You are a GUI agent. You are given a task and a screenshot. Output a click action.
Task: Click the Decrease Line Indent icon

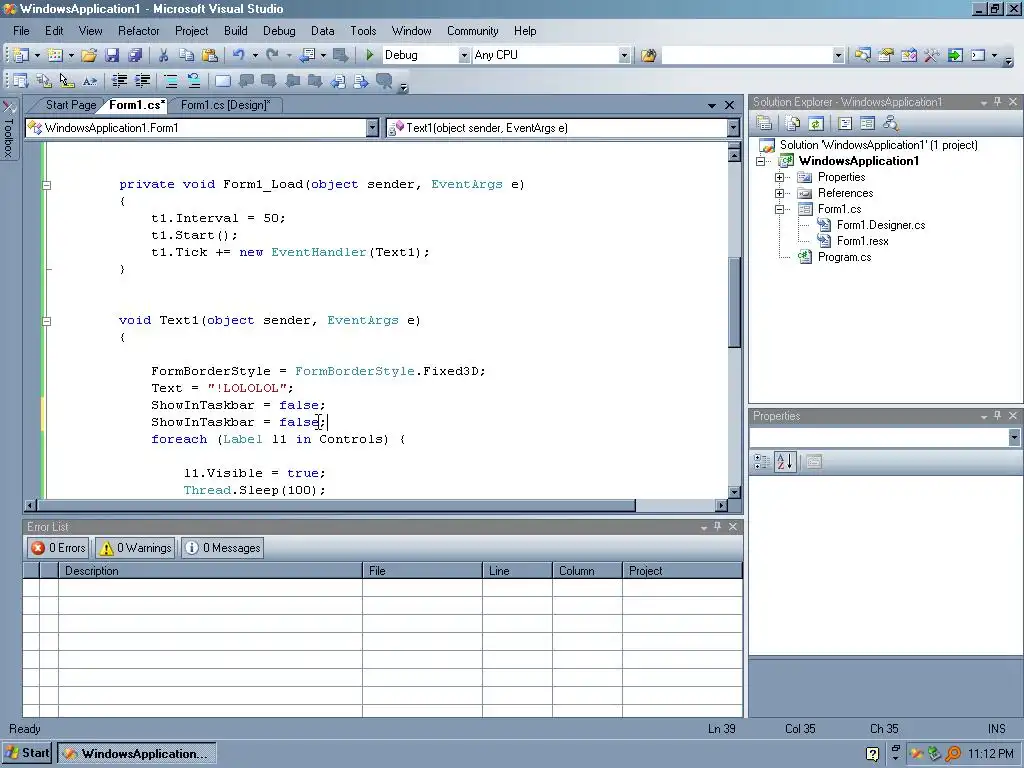pos(120,81)
